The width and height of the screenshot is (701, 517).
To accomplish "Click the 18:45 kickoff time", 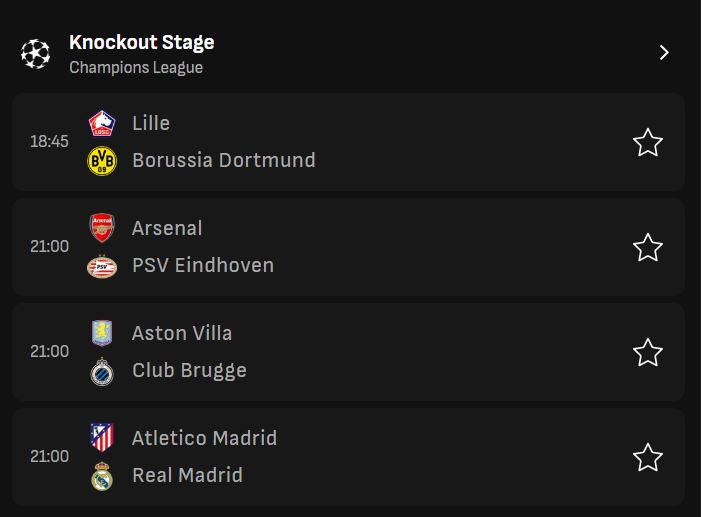I will pos(49,142).
